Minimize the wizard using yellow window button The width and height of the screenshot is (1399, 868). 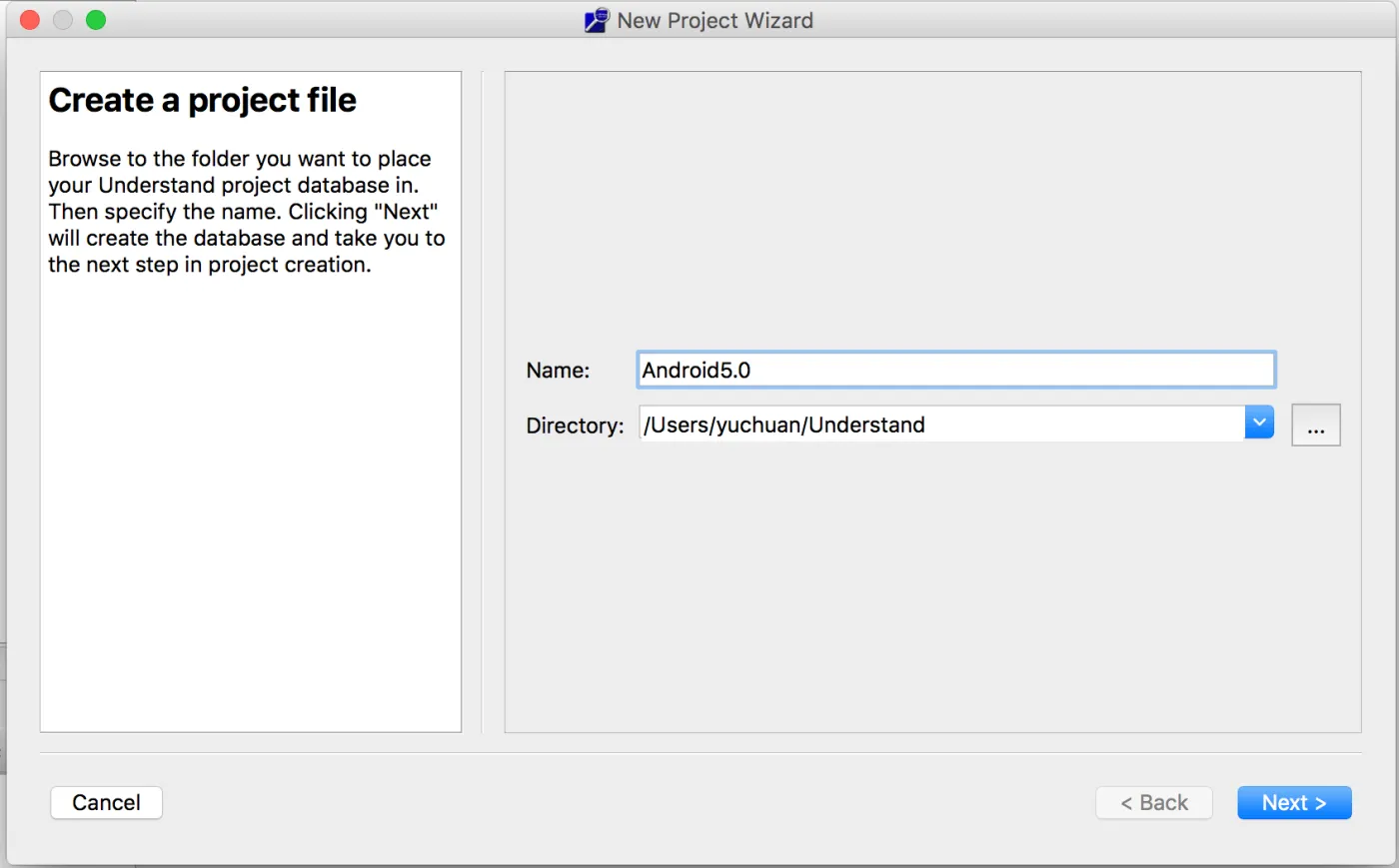click(63, 20)
